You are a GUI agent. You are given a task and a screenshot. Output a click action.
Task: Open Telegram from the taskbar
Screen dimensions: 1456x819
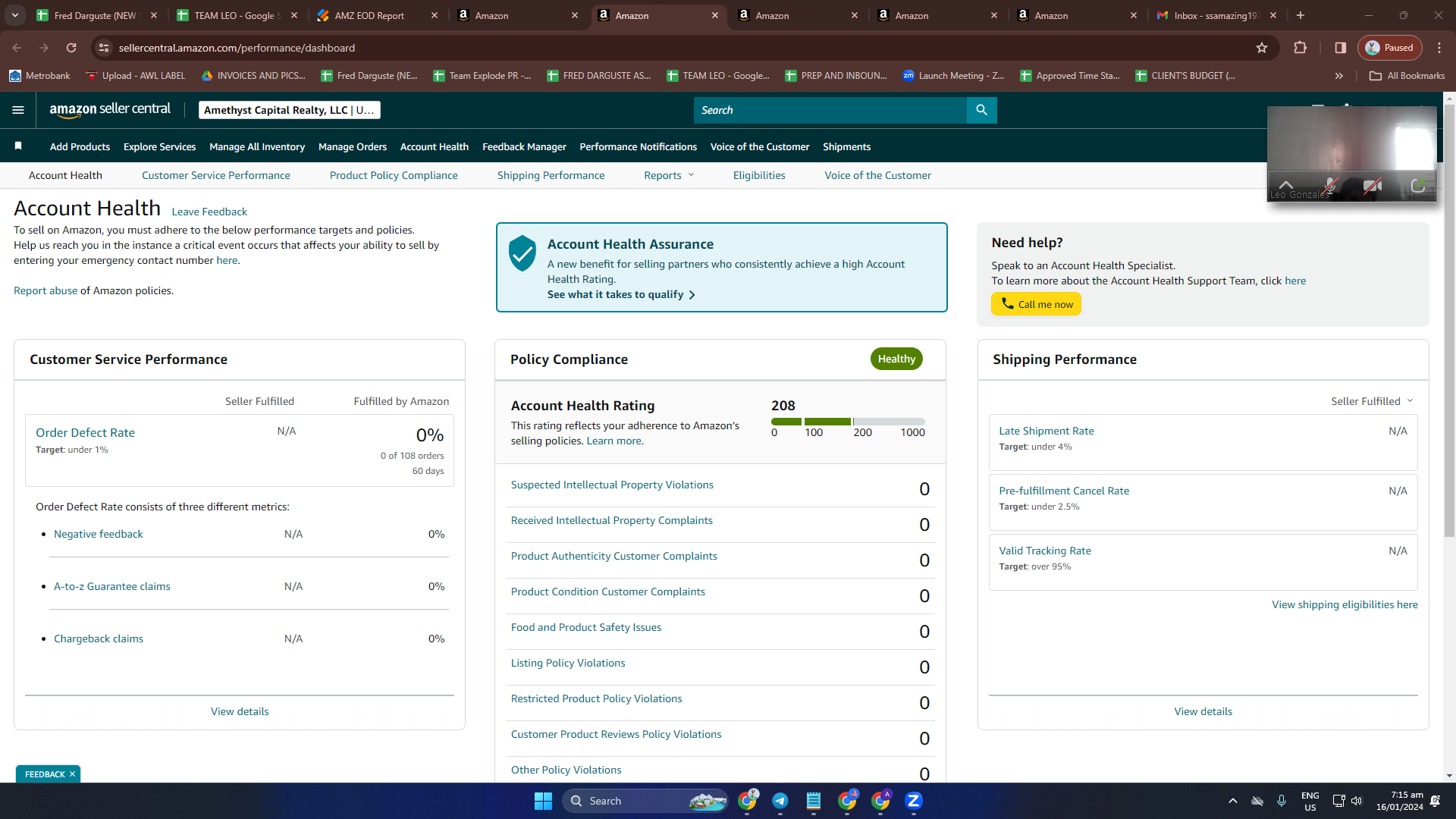[780, 801]
